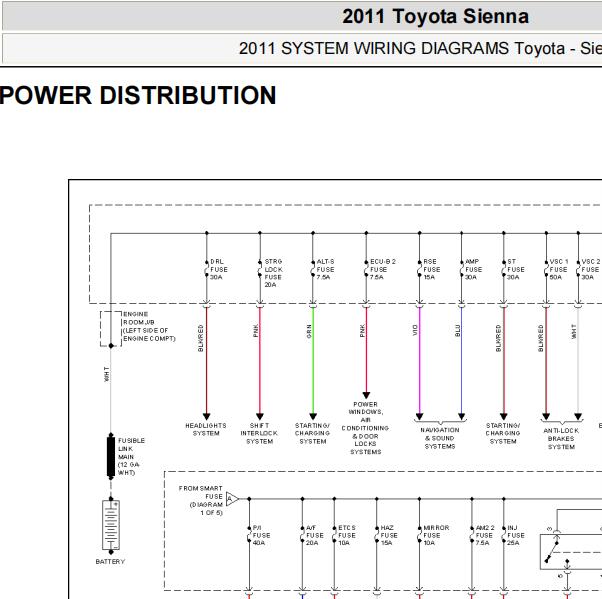
Task: Click the 'VSC 1 FUSE 50A' label
Action: [x=559, y=269]
